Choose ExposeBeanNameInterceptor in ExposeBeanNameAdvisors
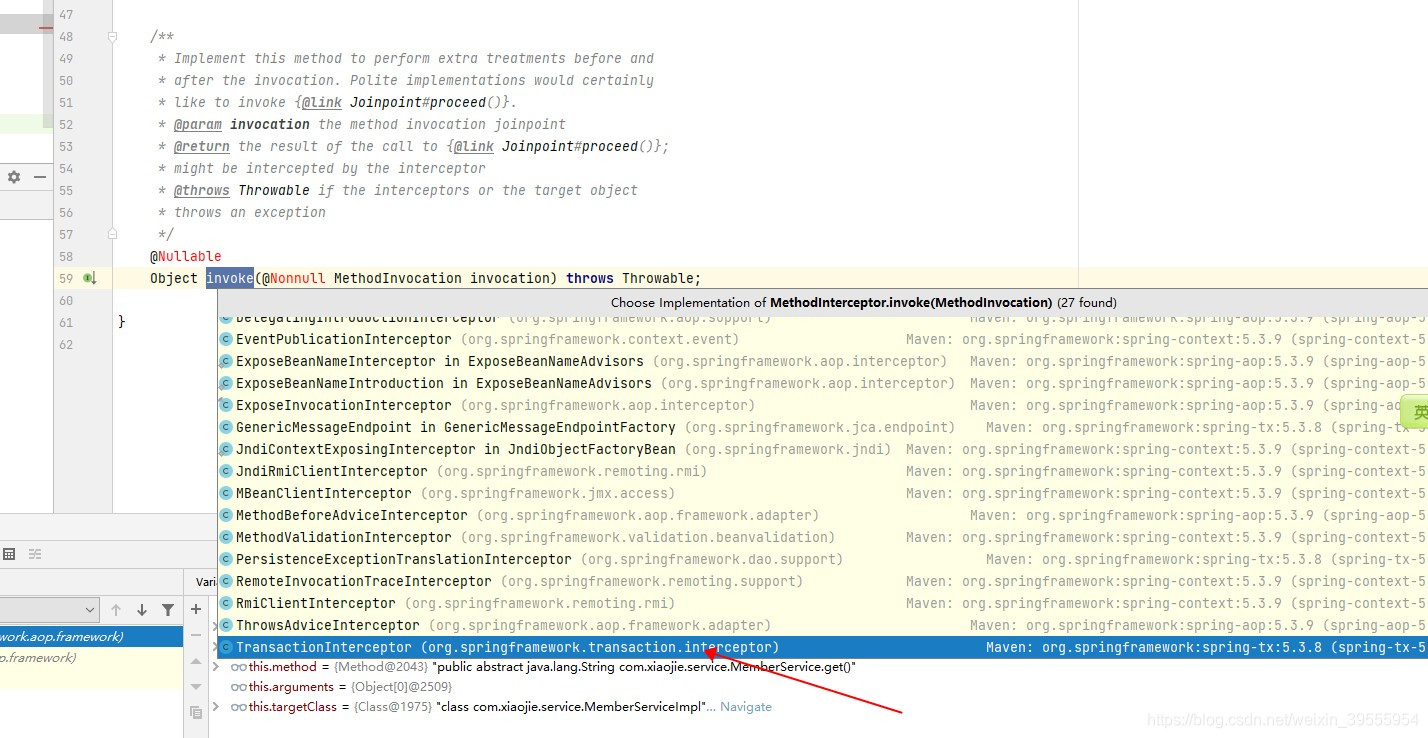Screen dimensions: 1428x738 [x=822, y=362]
